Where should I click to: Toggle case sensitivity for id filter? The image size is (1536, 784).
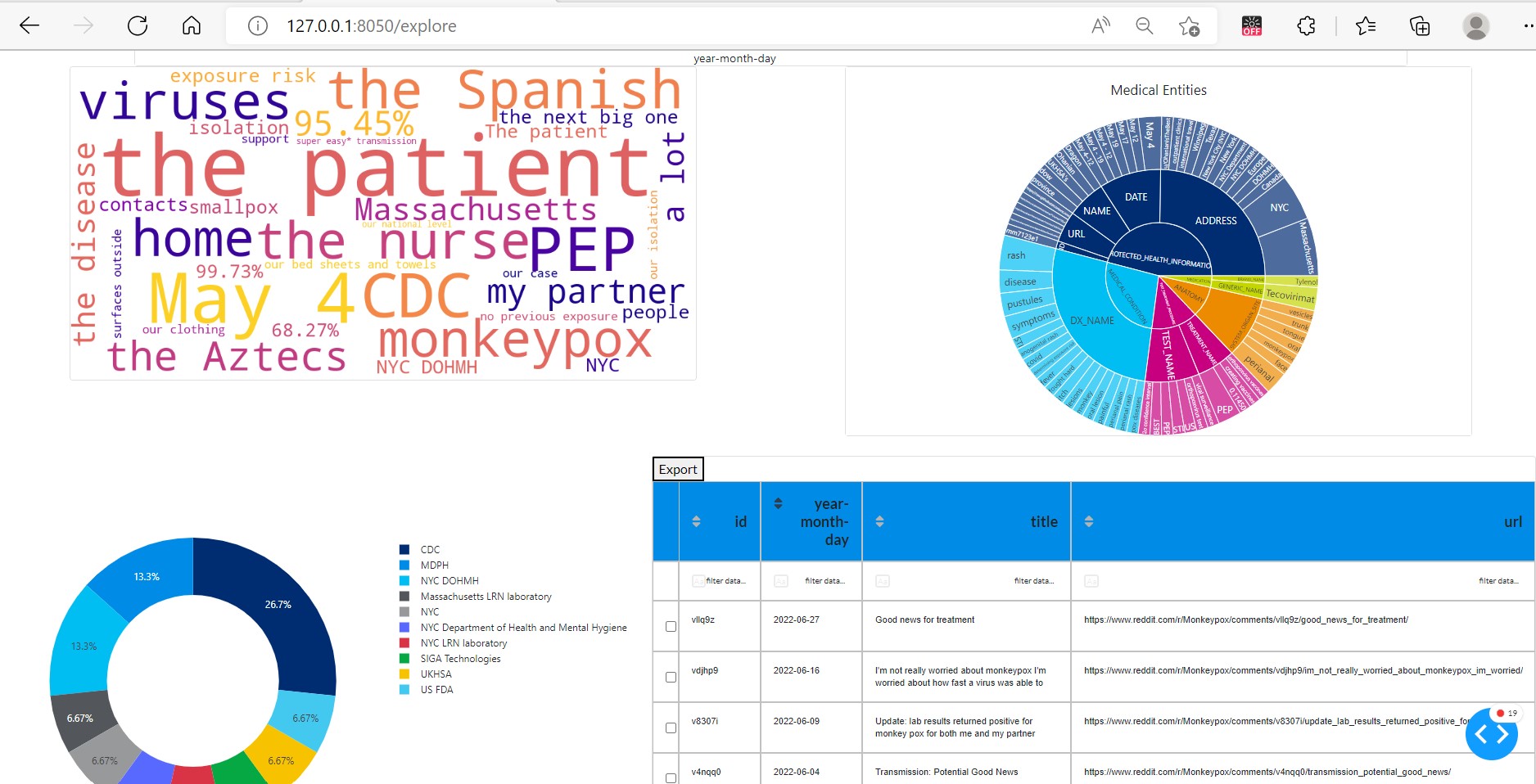698,581
